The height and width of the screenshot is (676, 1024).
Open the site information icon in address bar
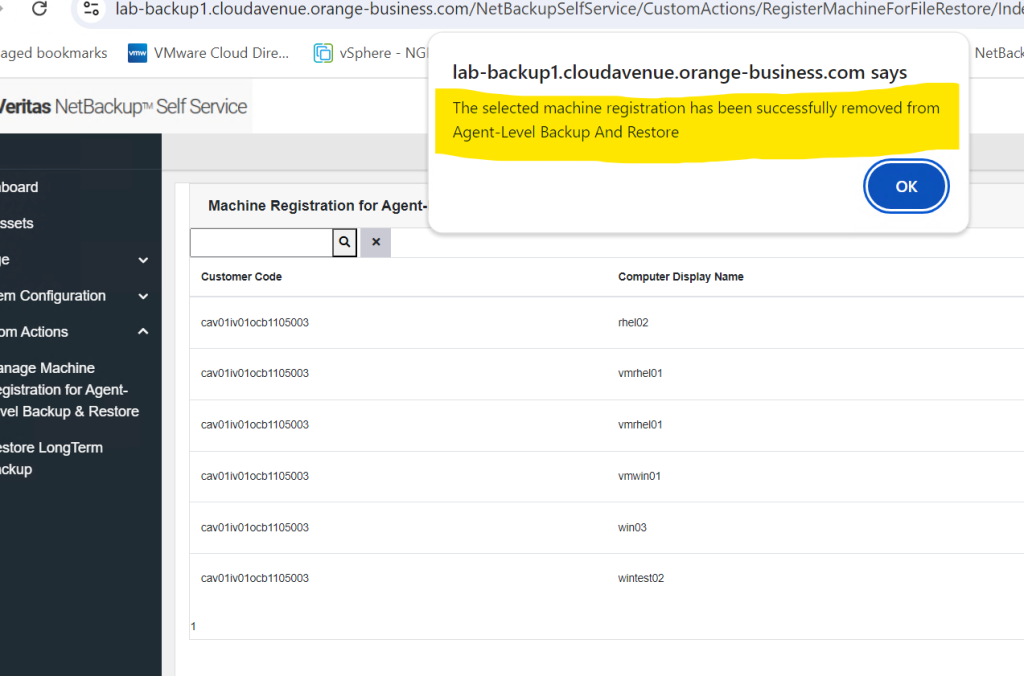pyautogui.click(x=91, y=9)
